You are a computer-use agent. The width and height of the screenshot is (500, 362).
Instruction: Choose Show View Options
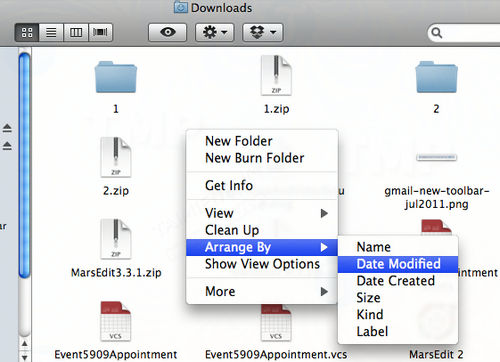(262, 264)
